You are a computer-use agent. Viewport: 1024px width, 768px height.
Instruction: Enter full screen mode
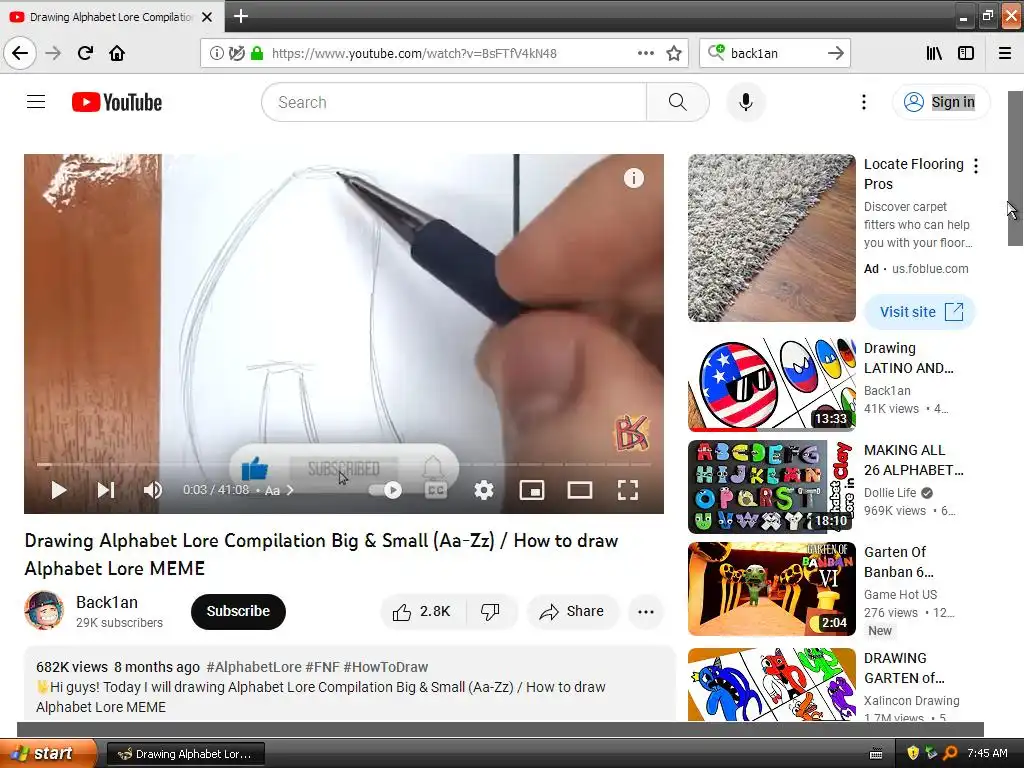(x=628, y=490)
